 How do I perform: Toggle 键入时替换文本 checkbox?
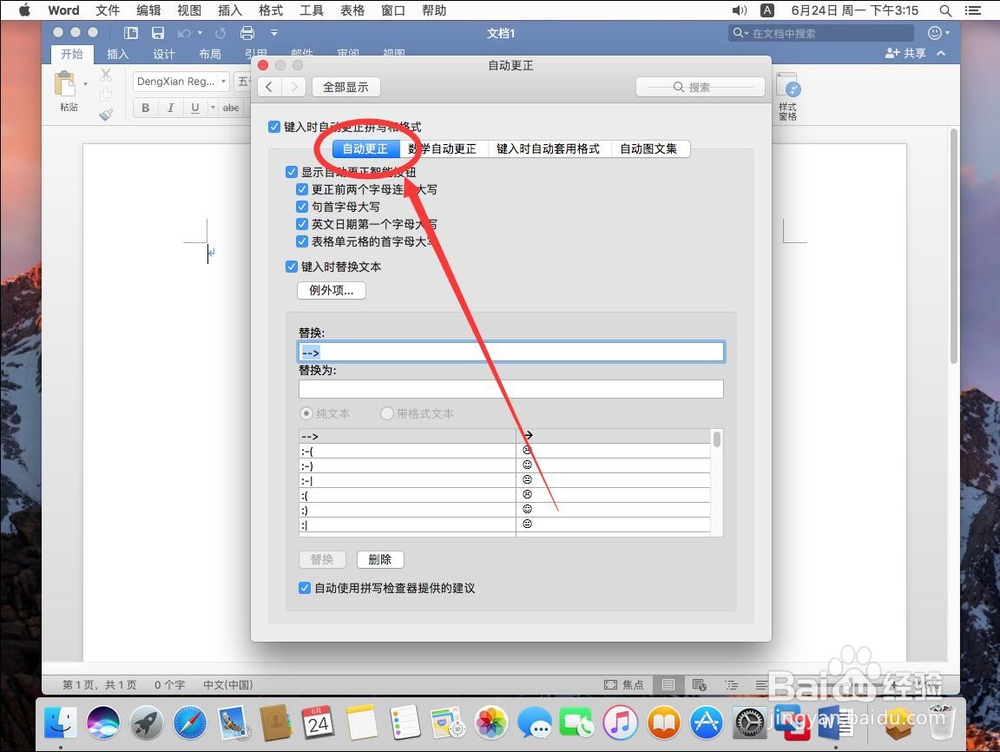pyautogui.click(x=291, y=267)
